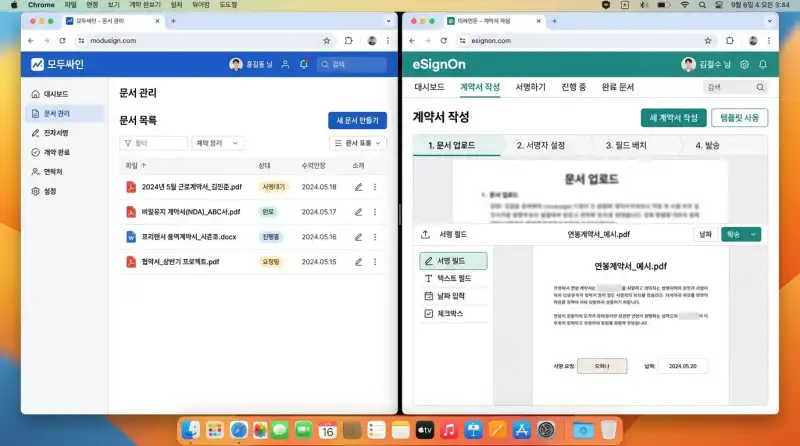Click the 서명 요청 signature box in the document
The height and width of the screenshot is (446, 800).
point(602,366)
